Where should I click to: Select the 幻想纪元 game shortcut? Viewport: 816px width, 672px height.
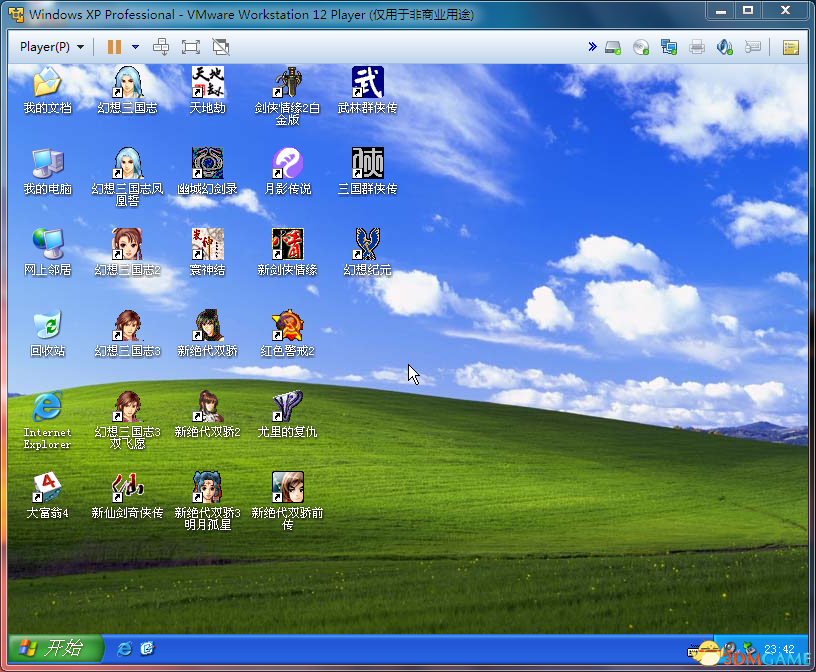tap(367, 252)
